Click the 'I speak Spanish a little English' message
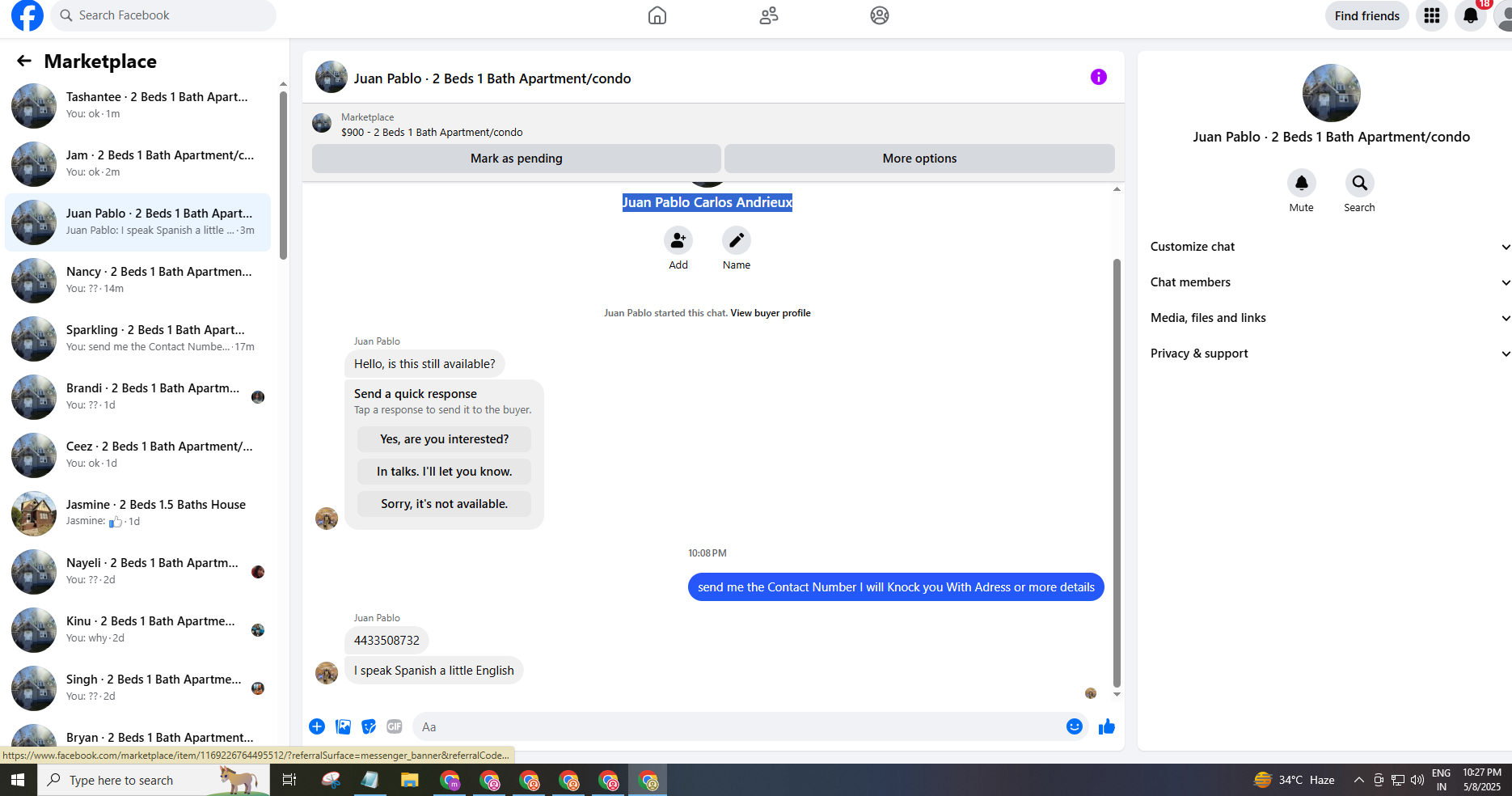This screenshot has width=1512, height=796. pyautogui.click(x=434, y=671)
